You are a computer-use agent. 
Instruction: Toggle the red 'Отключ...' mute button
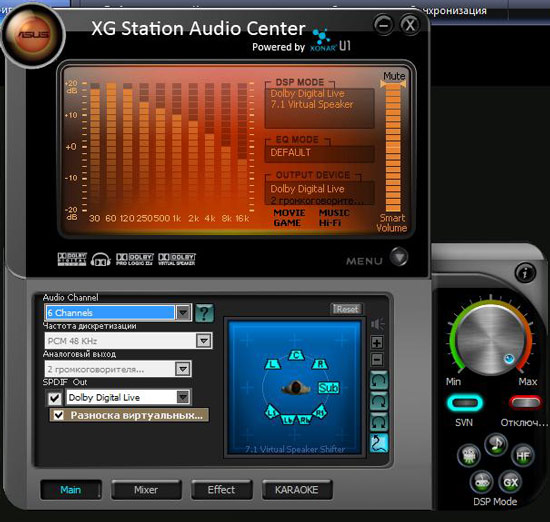525,402
